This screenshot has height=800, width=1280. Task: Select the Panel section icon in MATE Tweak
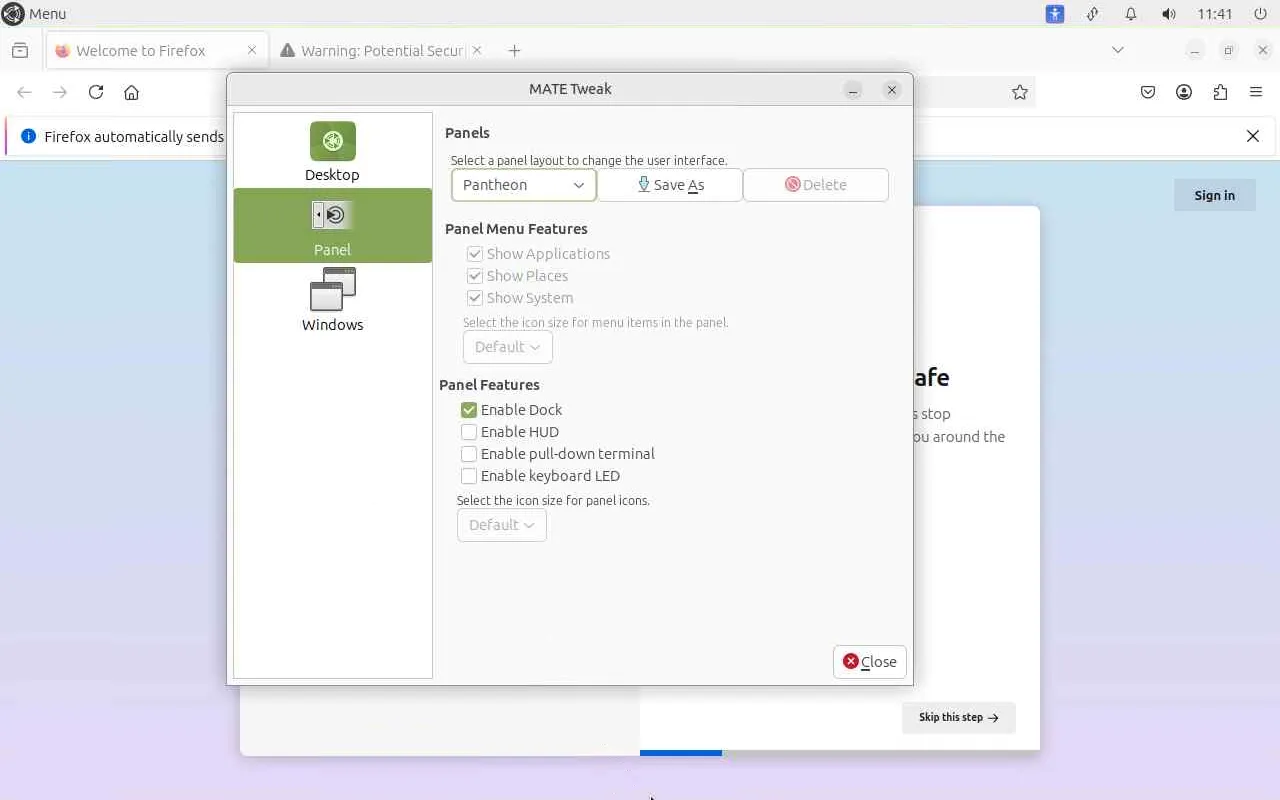click(x=333, y=214)
